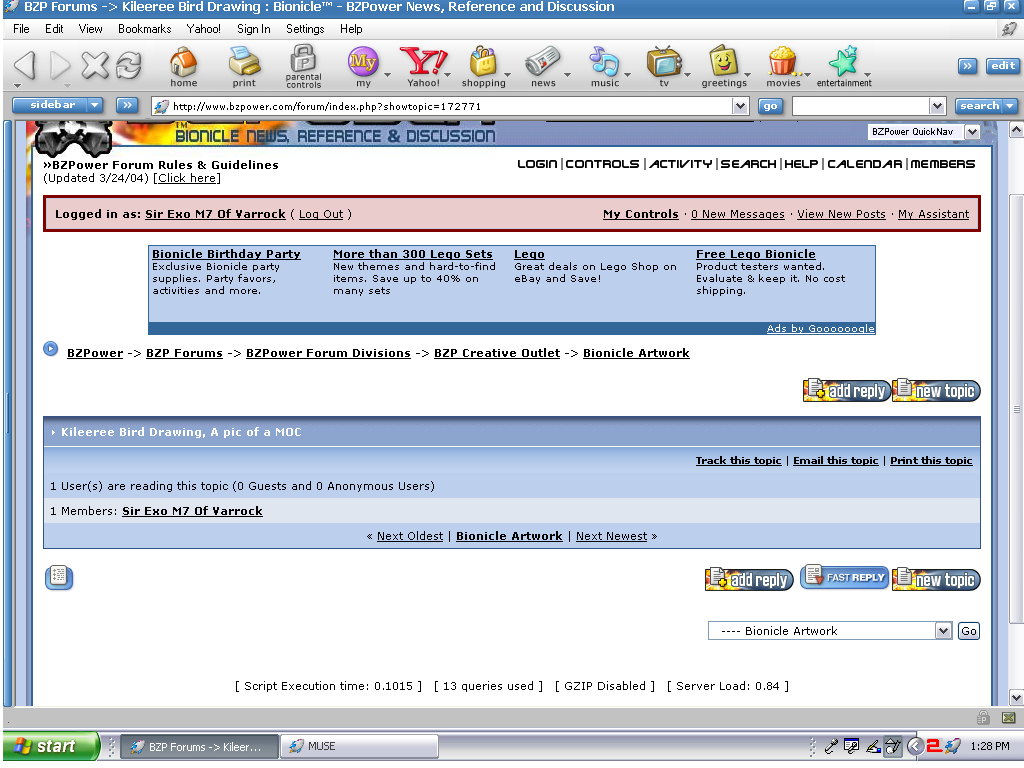The width and height of the screenshot is (1024, 768).
Task: Open the home toolbar icon
Action: point(184,67)
